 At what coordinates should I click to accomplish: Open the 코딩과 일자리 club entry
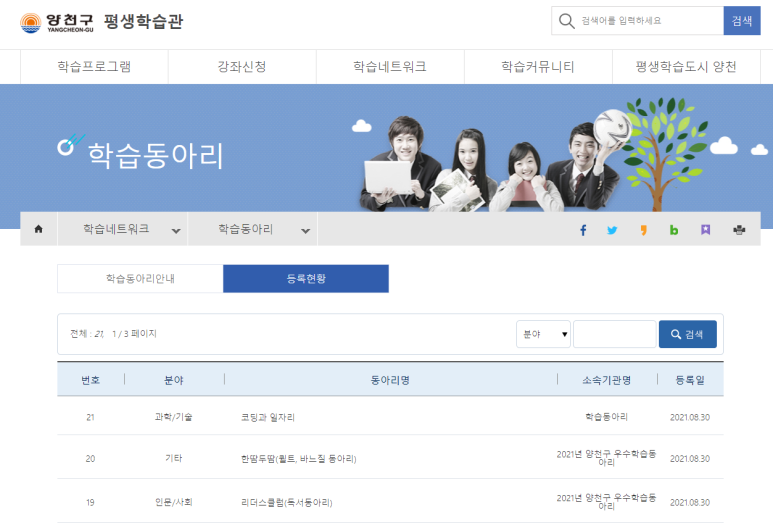[268, 418]
